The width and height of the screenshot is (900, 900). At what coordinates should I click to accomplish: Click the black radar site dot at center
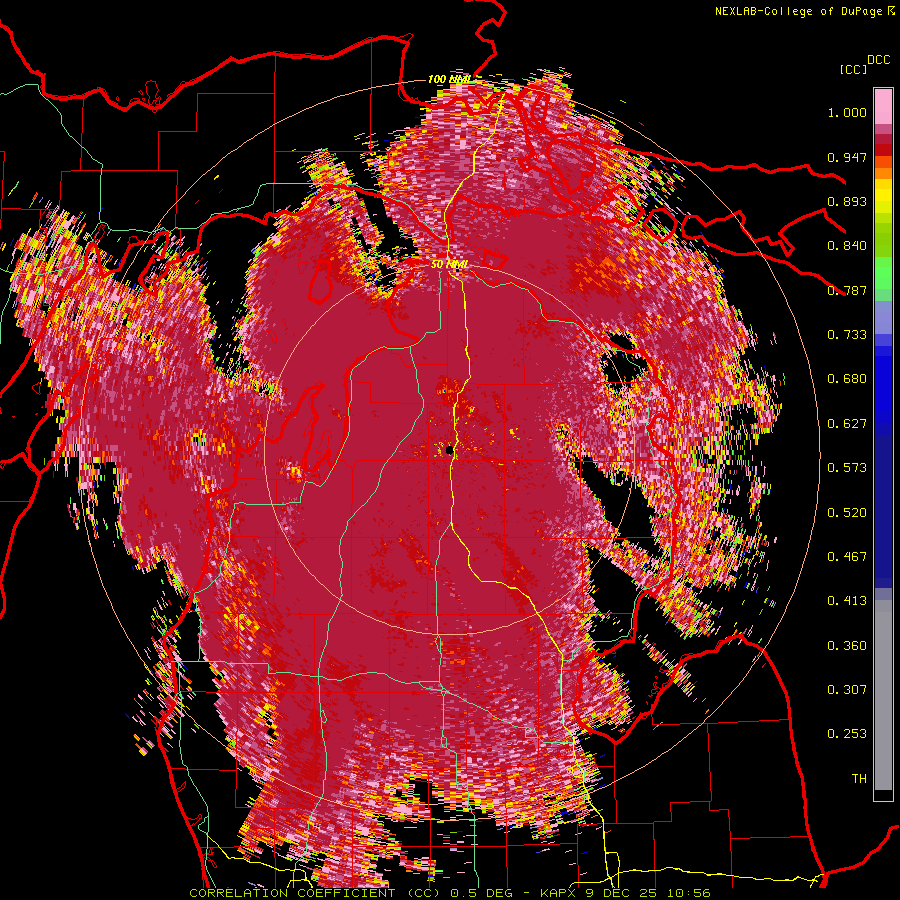pos(450,451)
